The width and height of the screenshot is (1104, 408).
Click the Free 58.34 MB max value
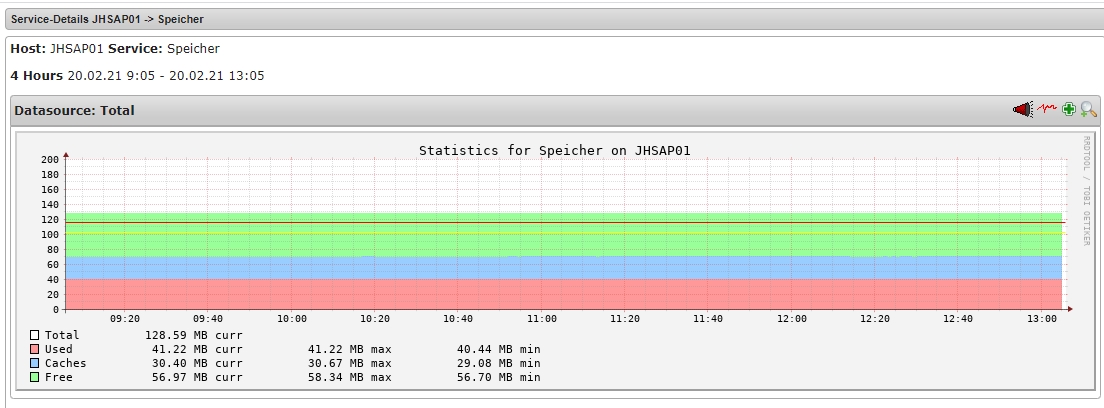pyautogui.click(x=349, y=377)
